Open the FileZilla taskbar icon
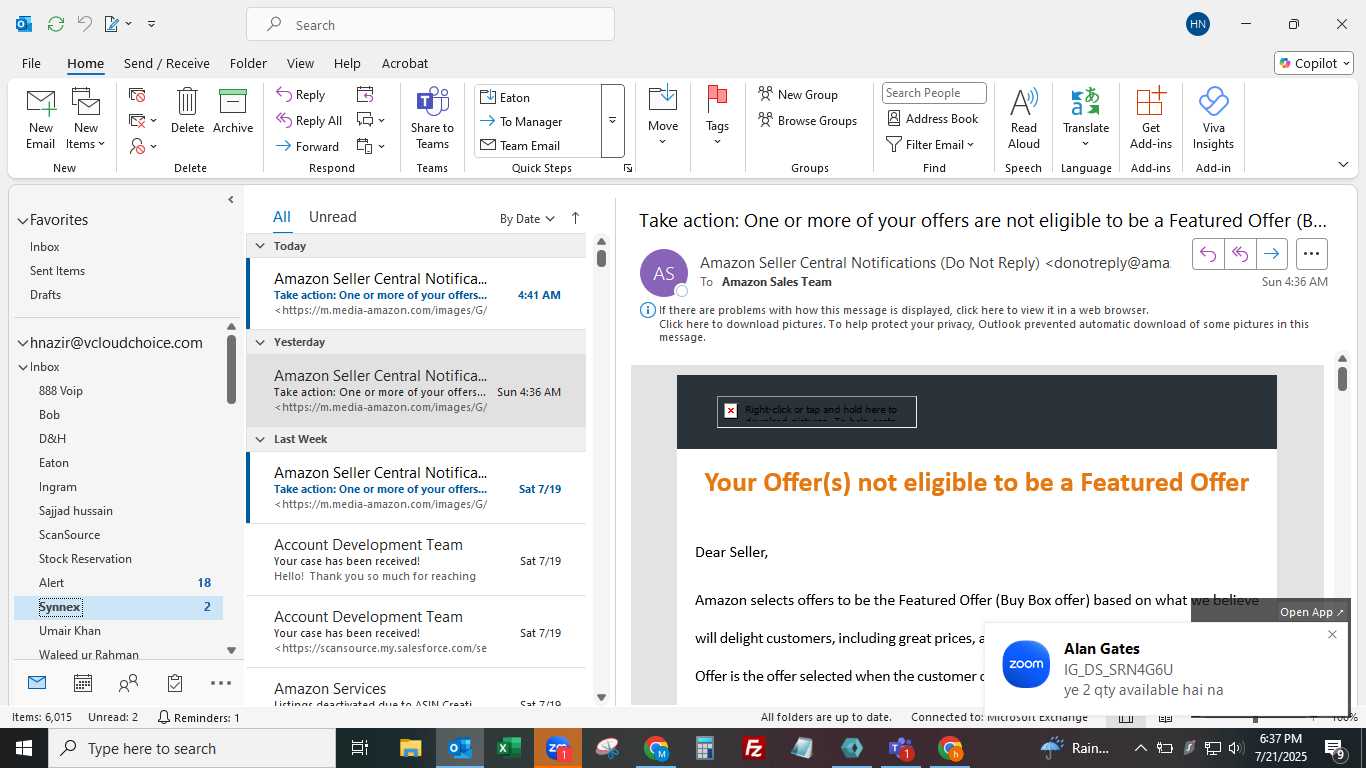 [754, 748]
